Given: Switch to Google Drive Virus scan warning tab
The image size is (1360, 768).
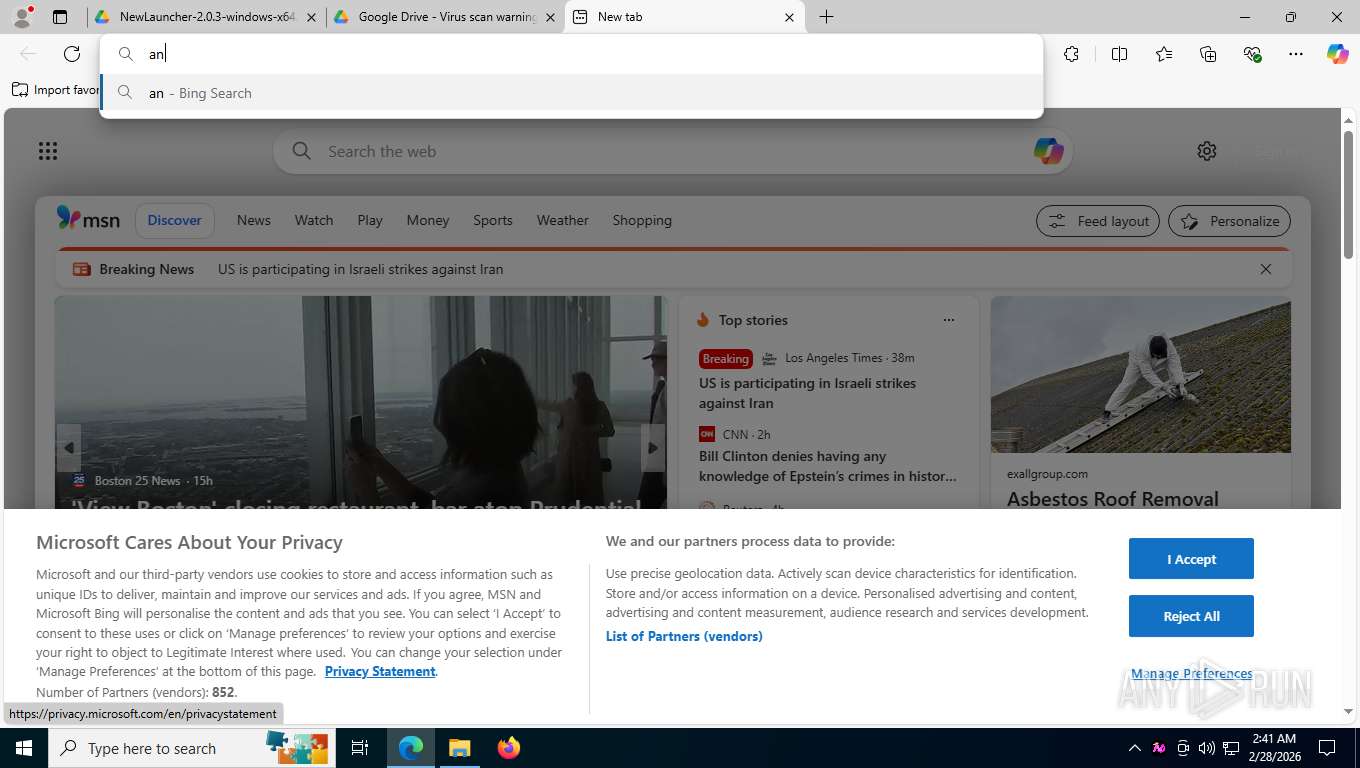Looking at the screenshot, I should pyautogui.click(x=447, y=17).
